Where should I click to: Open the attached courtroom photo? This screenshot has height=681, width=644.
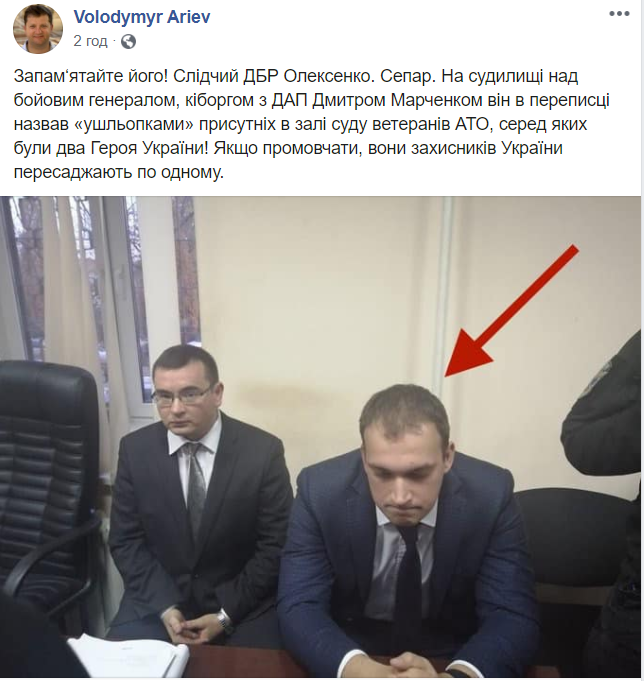pyautogui.click(x=321, y=437)
